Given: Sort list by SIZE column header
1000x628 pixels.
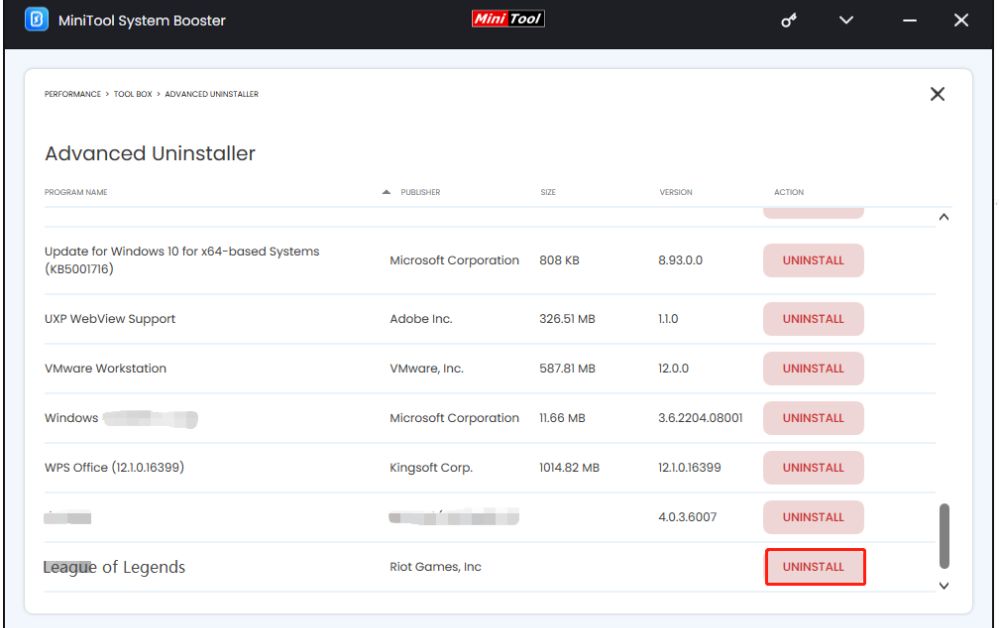Looking at the screenshot, I should coord(548,192).
